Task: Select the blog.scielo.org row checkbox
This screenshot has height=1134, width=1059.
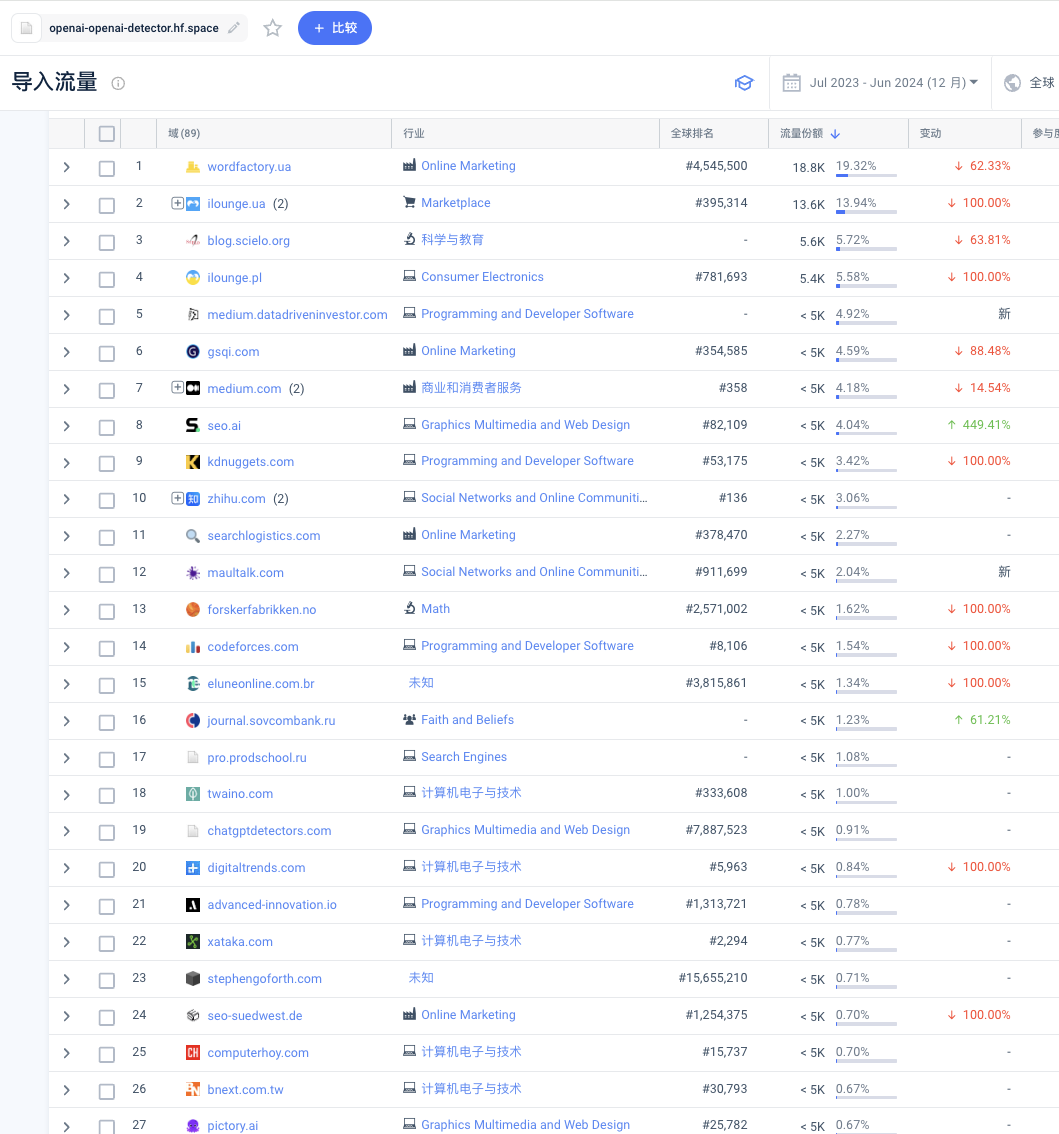Action: pos(106,242)
